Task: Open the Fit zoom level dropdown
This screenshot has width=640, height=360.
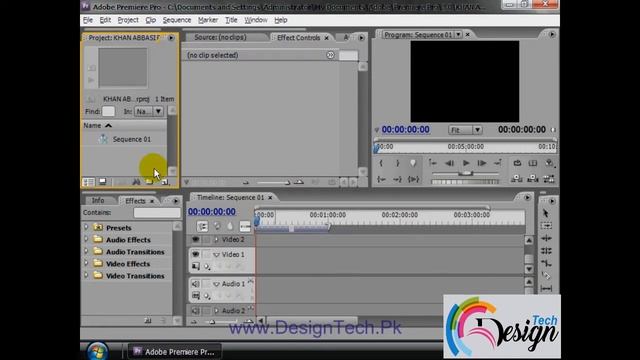Action: click(465, 130)
